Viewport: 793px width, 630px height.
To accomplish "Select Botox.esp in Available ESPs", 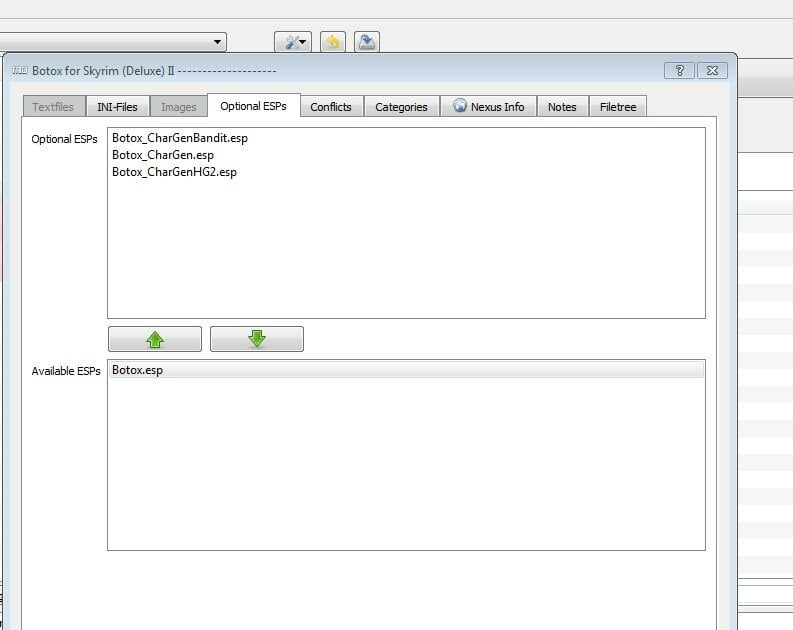I will [406, 370].
